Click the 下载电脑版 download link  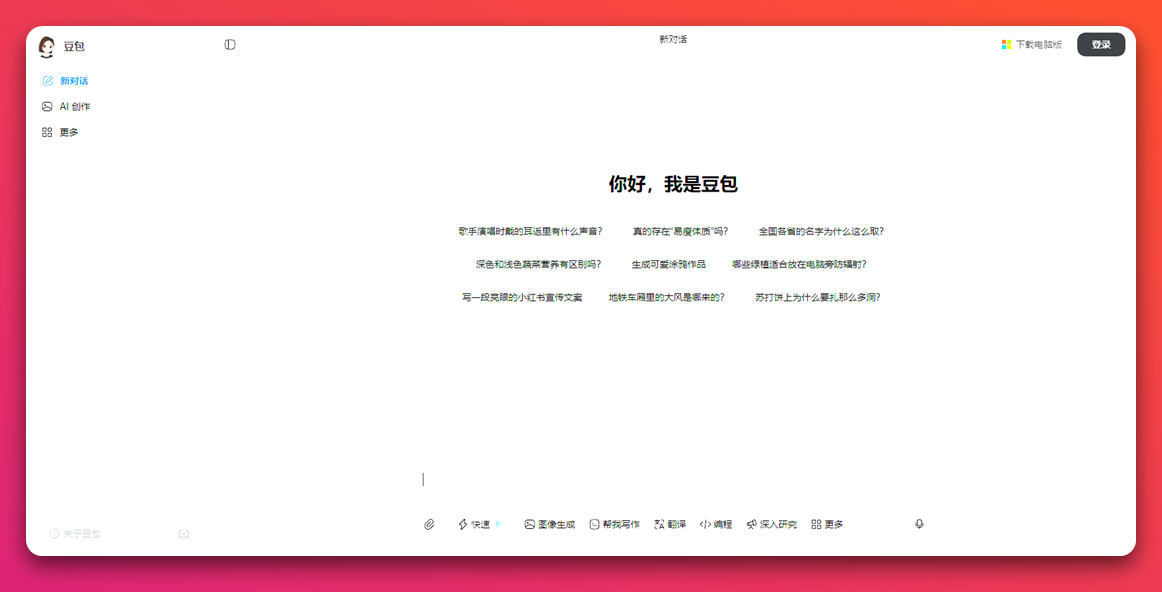(x=1031, y=44)
